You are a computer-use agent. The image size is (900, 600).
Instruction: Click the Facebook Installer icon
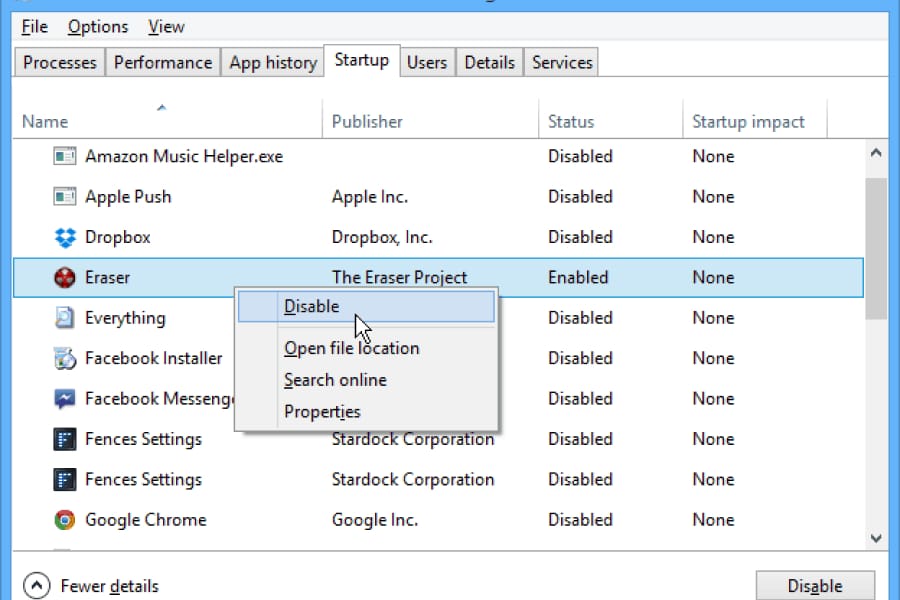click(x=65, y=358)
